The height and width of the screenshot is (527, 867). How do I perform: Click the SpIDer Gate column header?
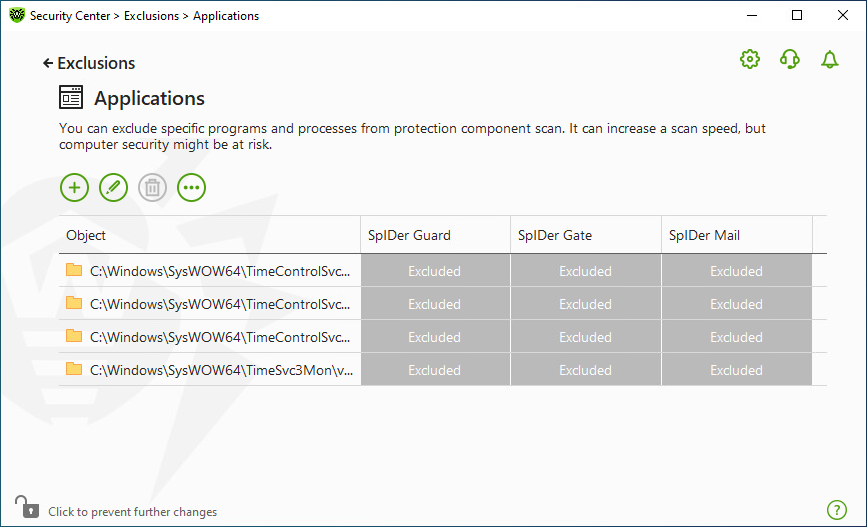pyautogui.click(x=586, y=235)
